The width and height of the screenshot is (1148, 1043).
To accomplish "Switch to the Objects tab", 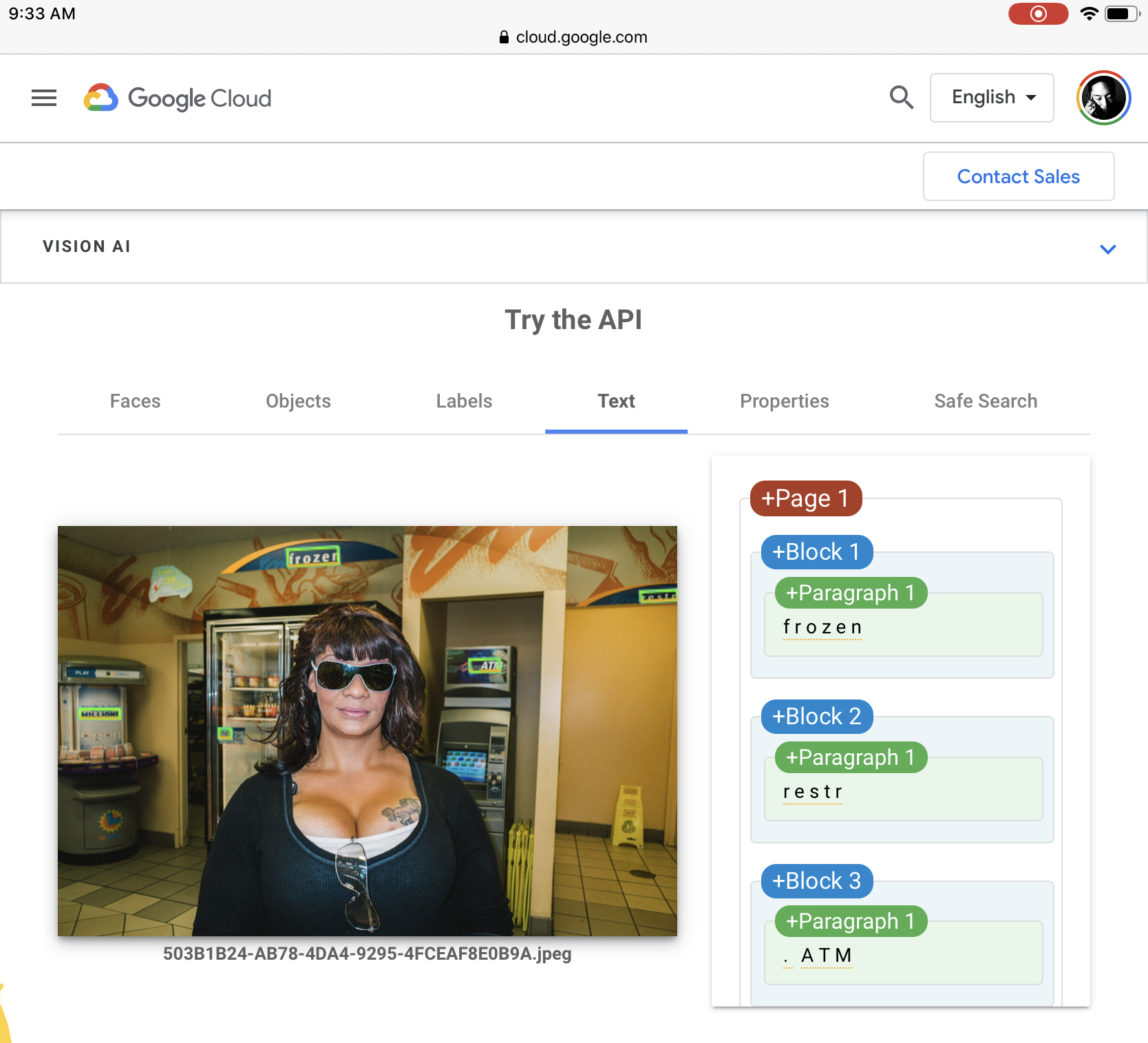I will pos(298,401).
